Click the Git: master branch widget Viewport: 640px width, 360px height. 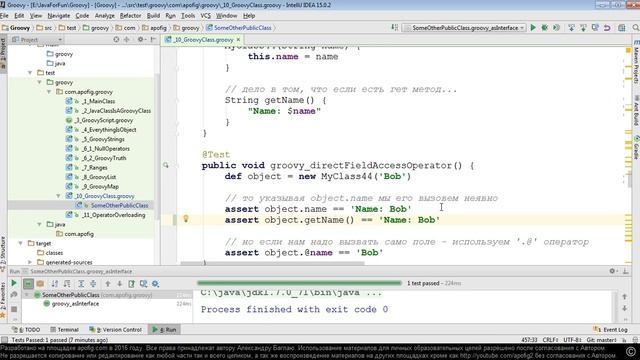601,340
